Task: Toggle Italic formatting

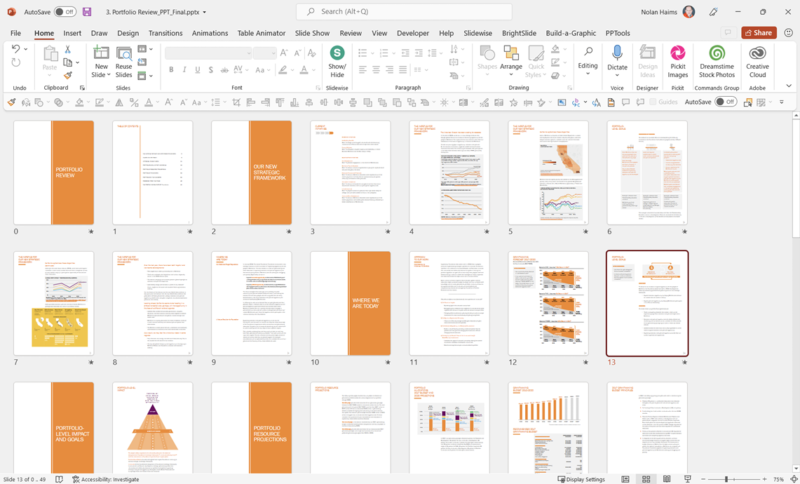Action: click(x=184, y=69)
